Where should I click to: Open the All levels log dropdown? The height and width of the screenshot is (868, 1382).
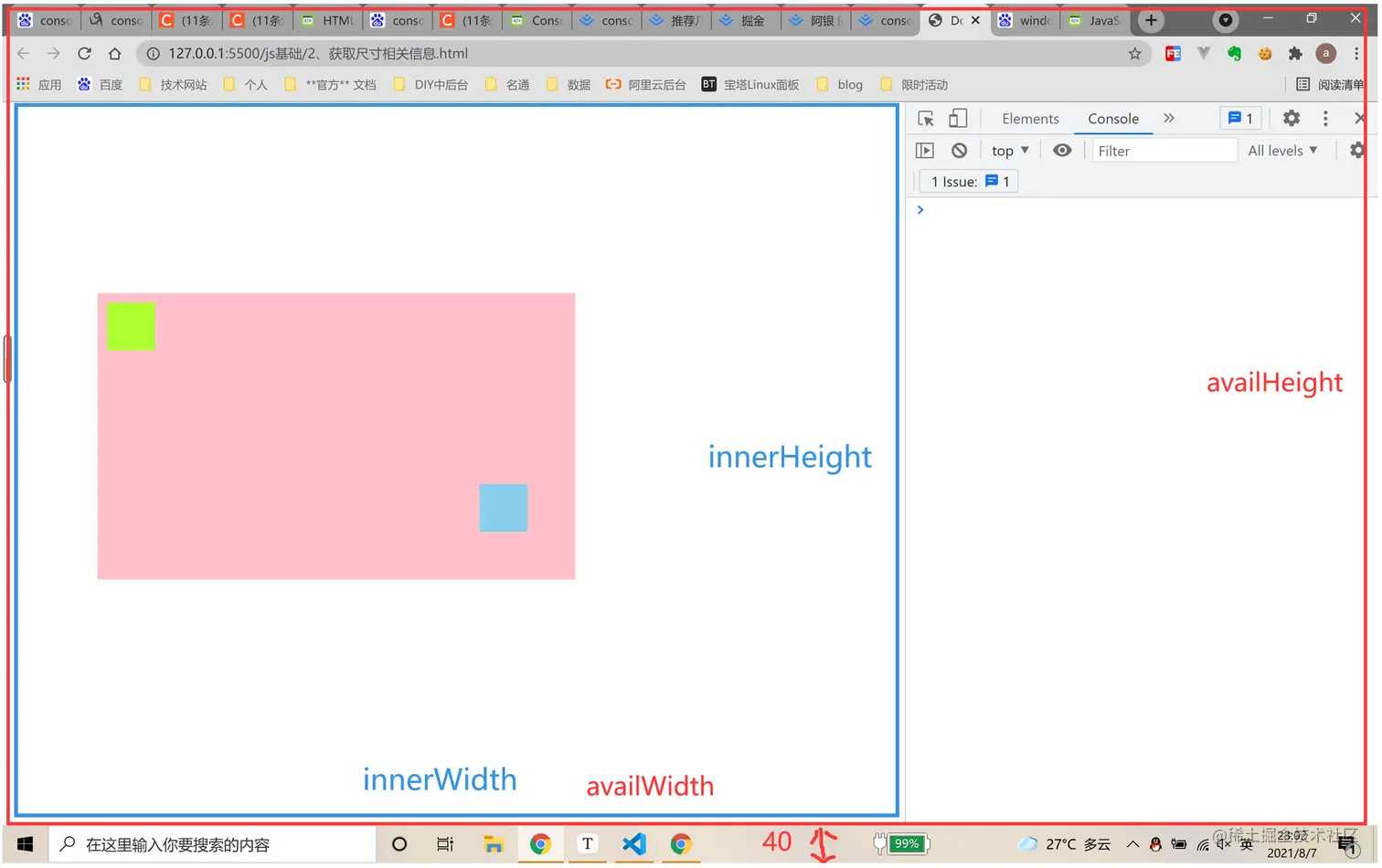point(1282,151)
